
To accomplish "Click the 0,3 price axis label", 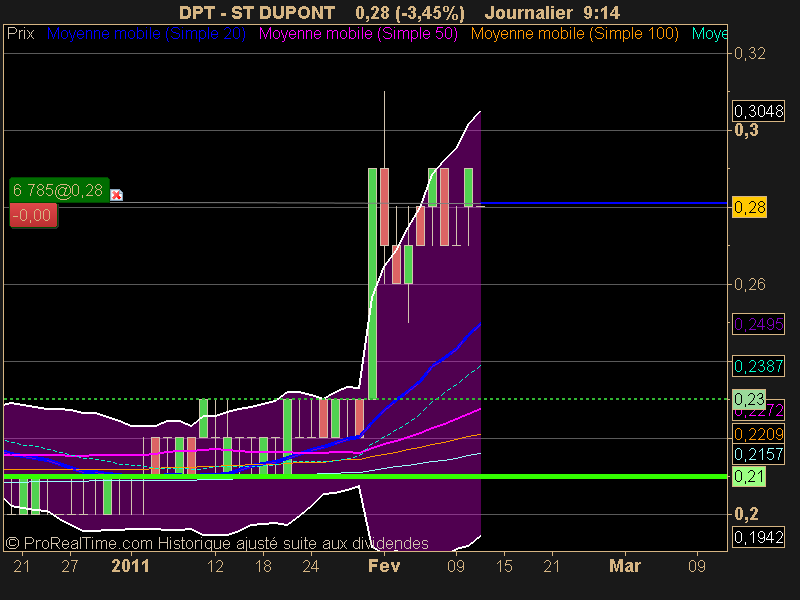I will [746, 130].
